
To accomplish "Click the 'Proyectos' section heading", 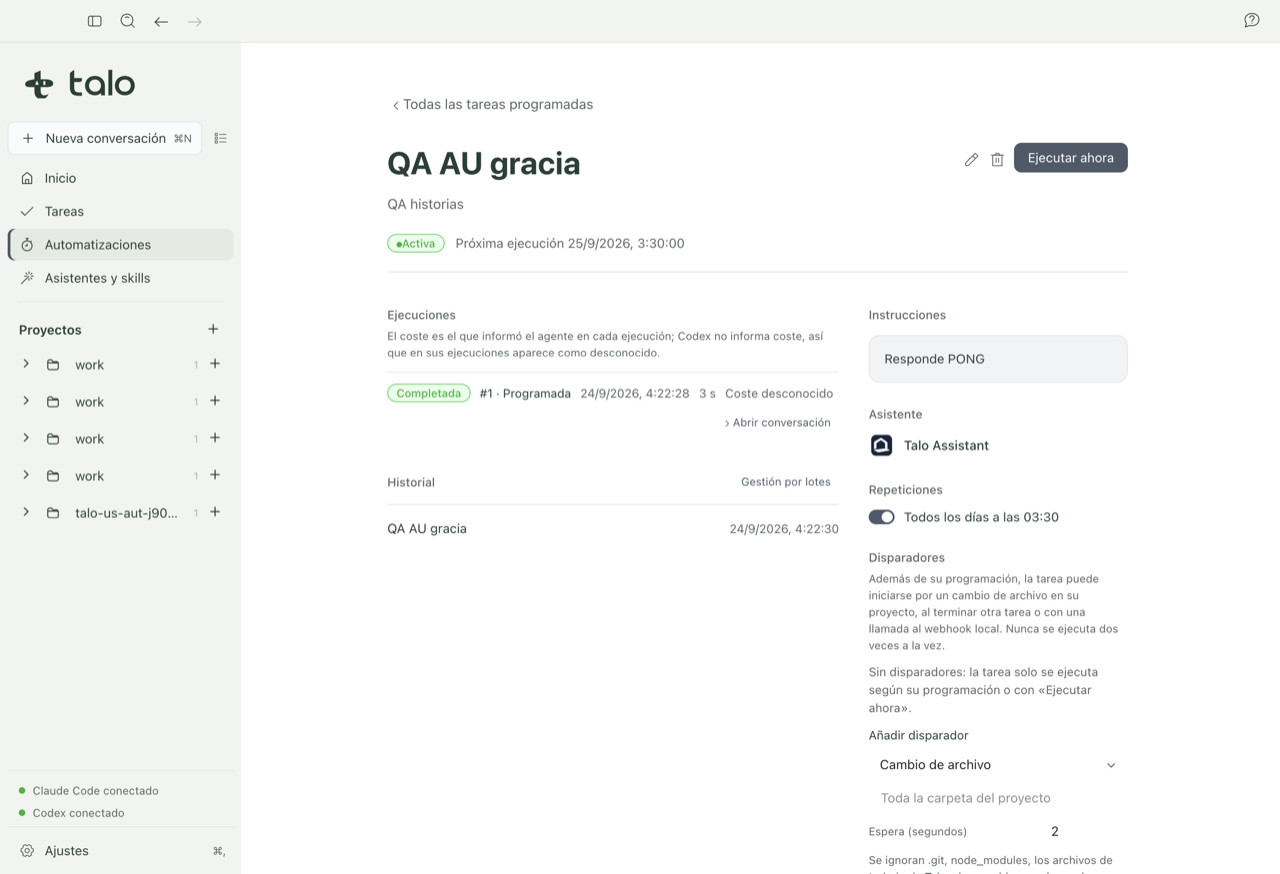I will tap(50, 330).
